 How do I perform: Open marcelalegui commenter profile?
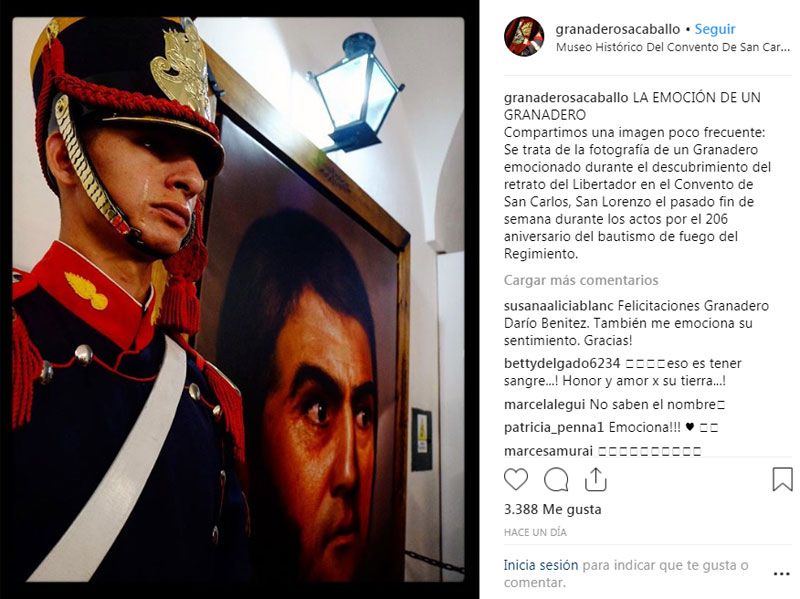[544, 405]
